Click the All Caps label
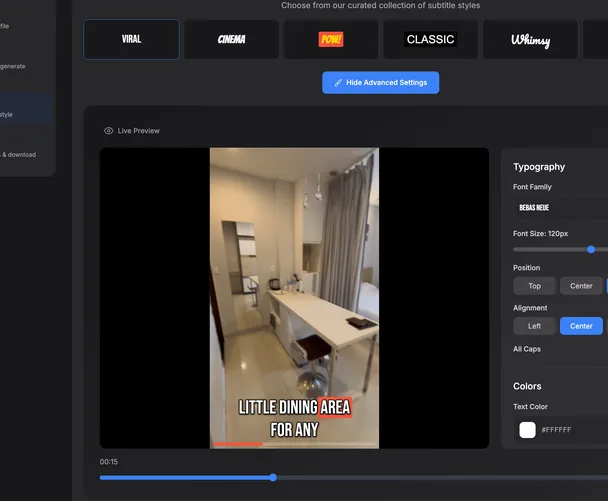Screen dimensions: 608x501 (527, 349)
